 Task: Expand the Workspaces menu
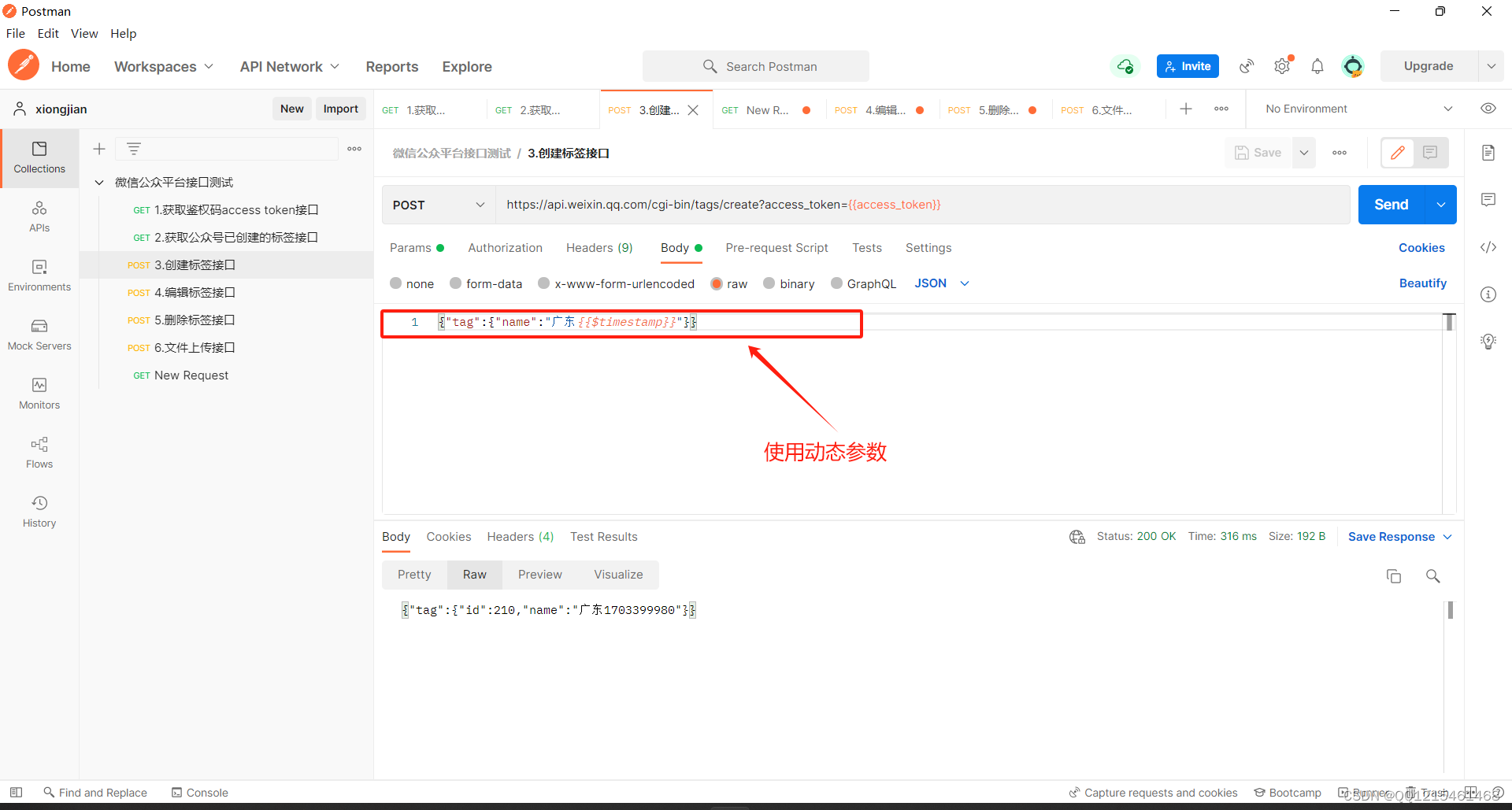click(x=164, y=67)
